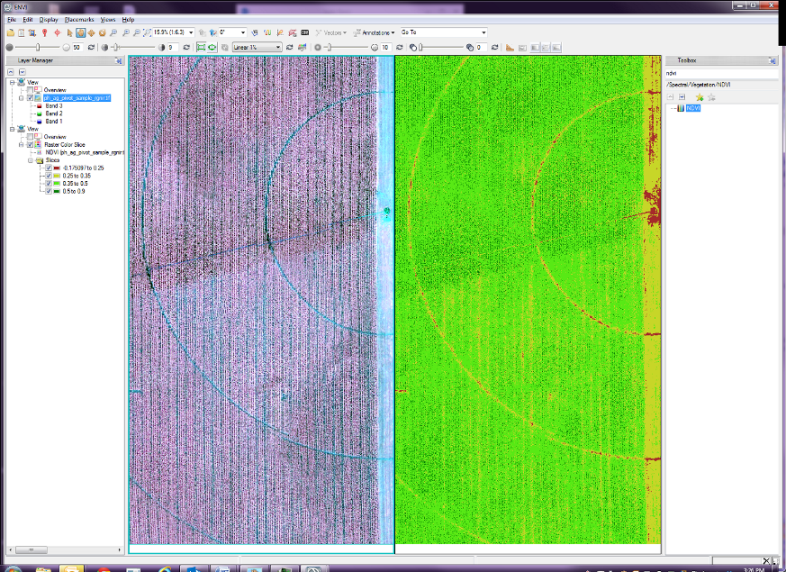
Task: Uncheck the Raster Color Slice layer
Action: click(x=30, y=144)
